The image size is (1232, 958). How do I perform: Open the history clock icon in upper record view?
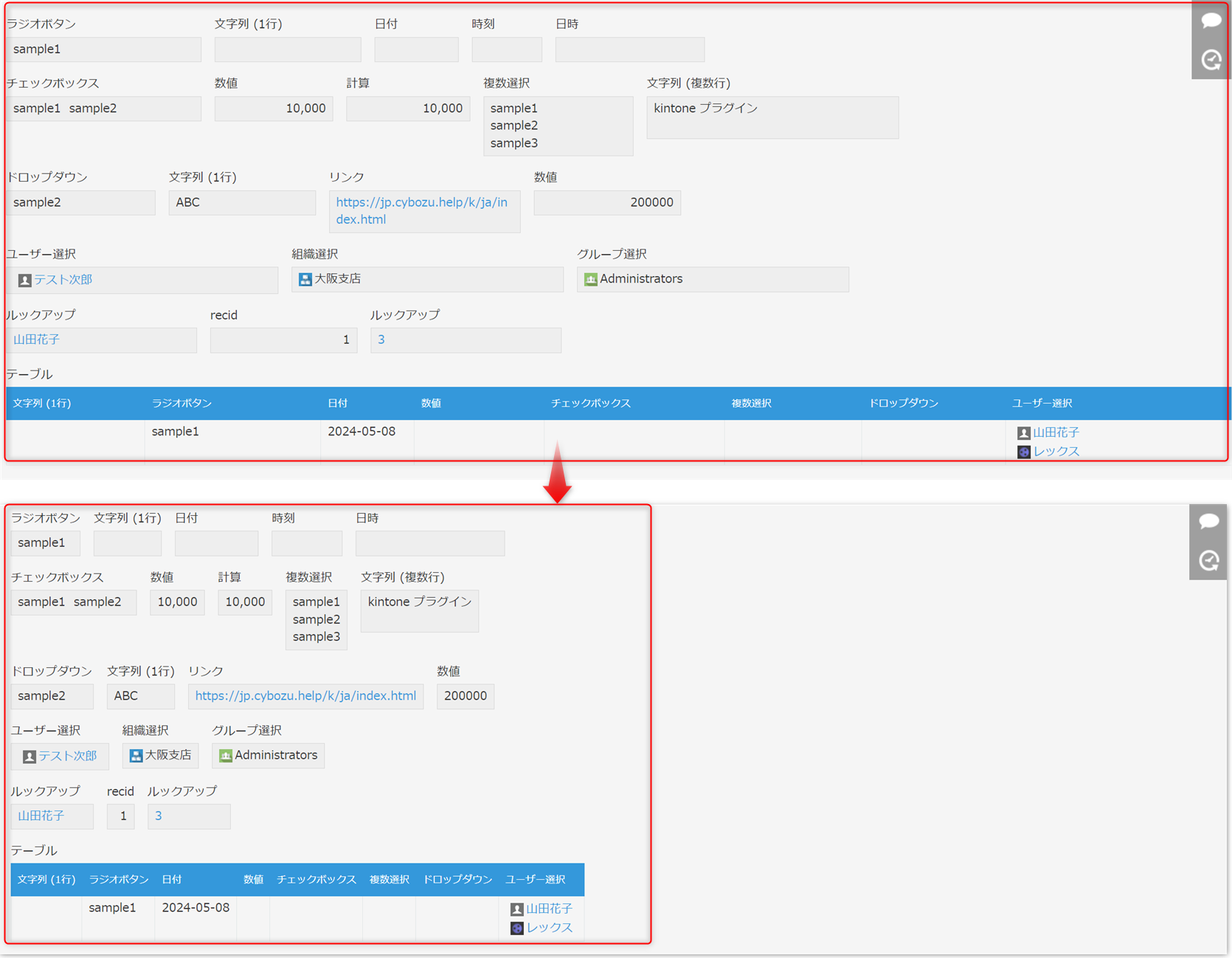coord(1211,60)
